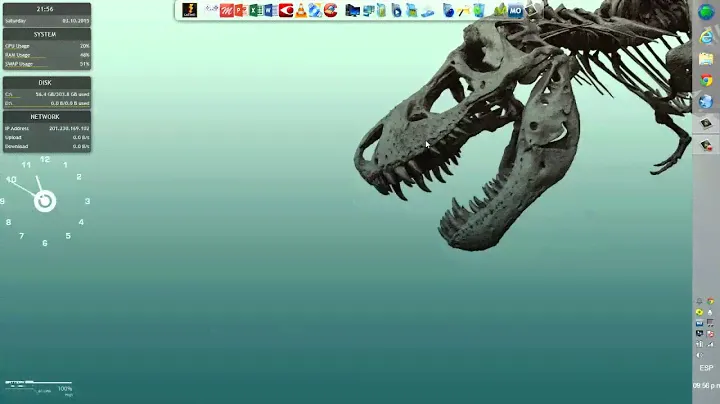Screen dimensions: 720x404
Task: Launch Excel from the top dock
Action: 256,11
